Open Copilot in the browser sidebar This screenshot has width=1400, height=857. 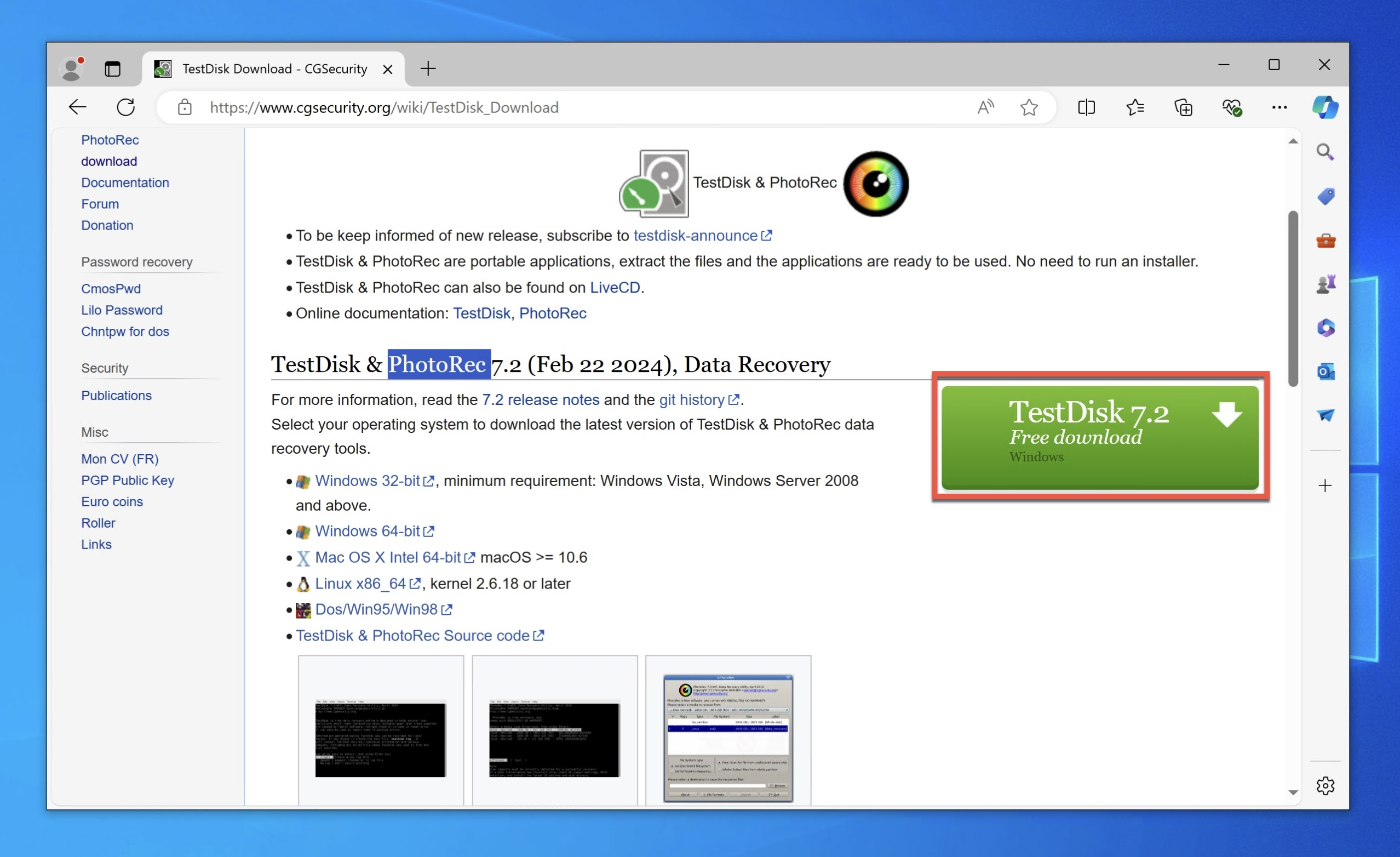[x=1326, y=107]
